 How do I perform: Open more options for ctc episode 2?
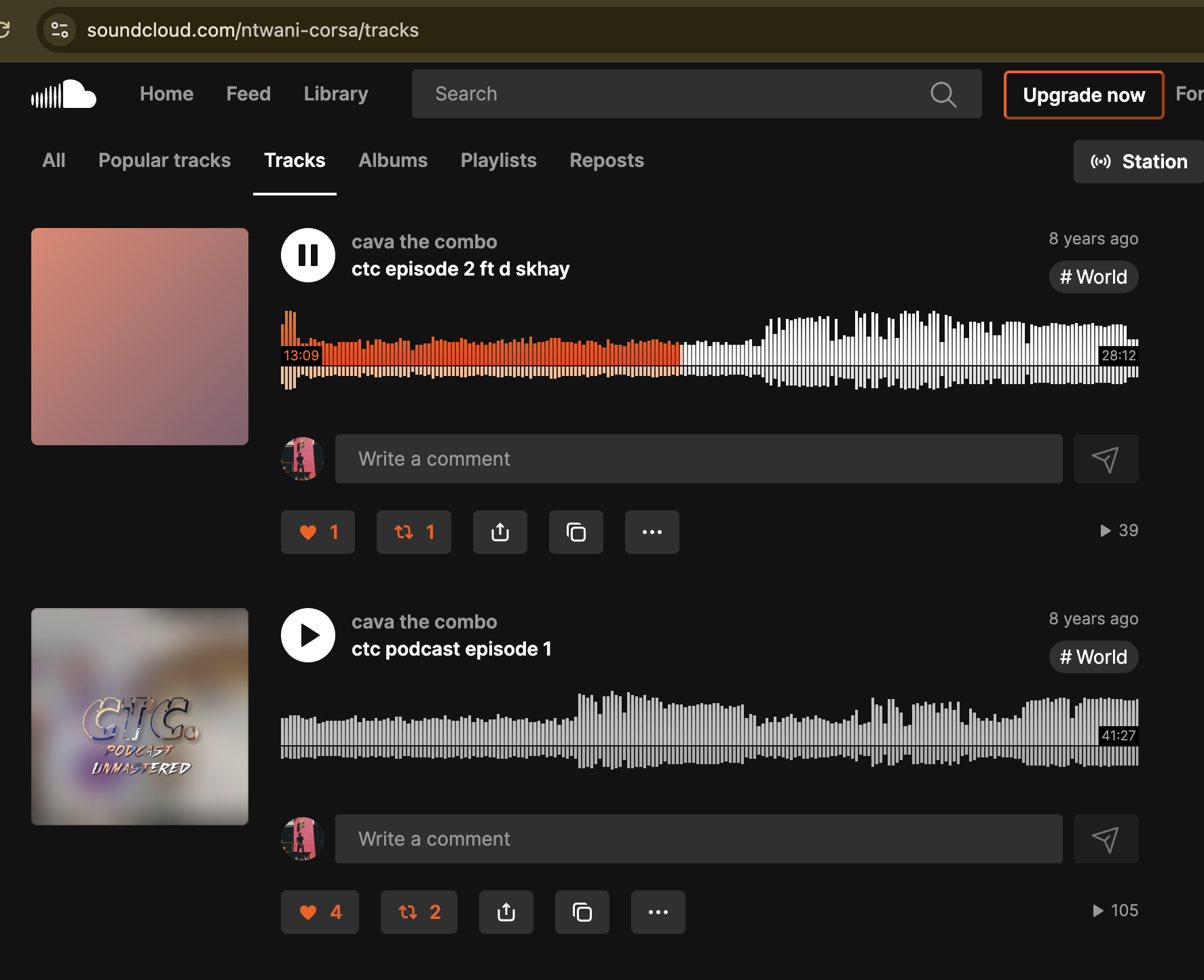652,532
